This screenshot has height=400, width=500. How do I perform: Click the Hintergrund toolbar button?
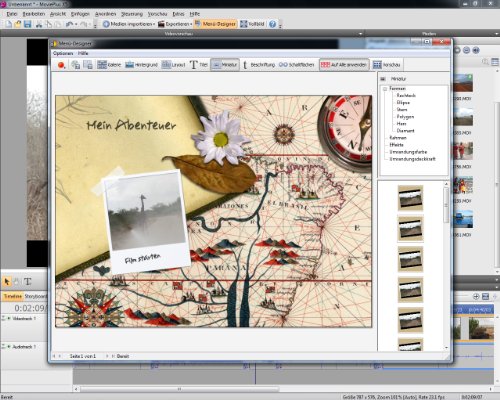tap(141, 65)
